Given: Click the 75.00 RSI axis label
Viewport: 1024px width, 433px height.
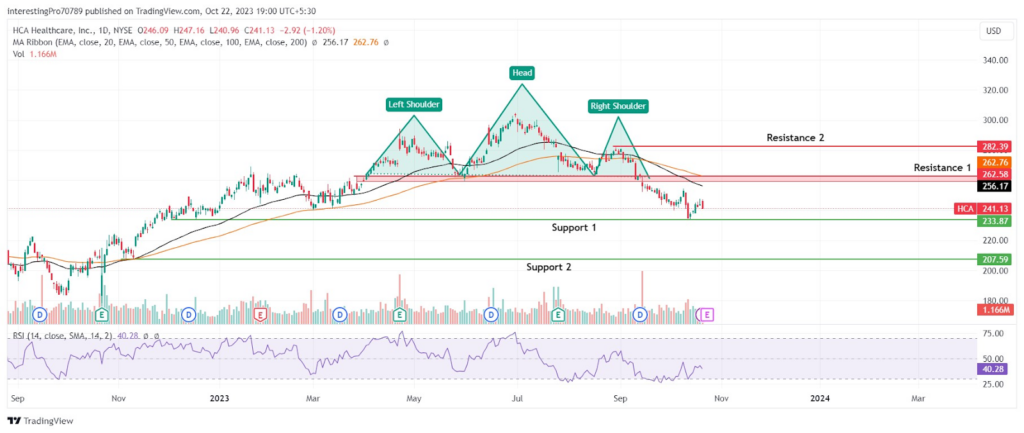Looking at the screenshot, I should [993, 333].
